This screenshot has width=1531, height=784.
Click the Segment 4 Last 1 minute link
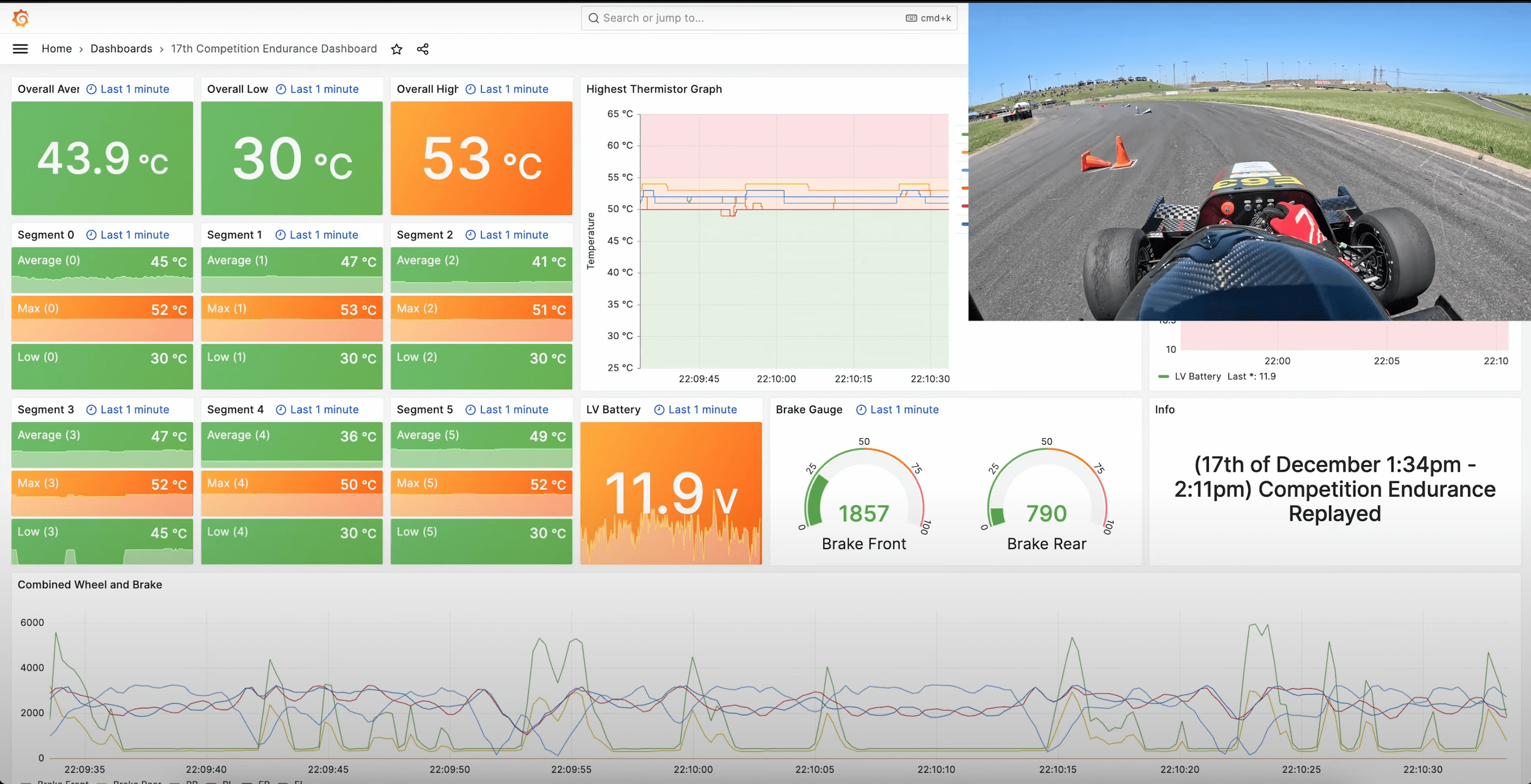click(324, 410)
